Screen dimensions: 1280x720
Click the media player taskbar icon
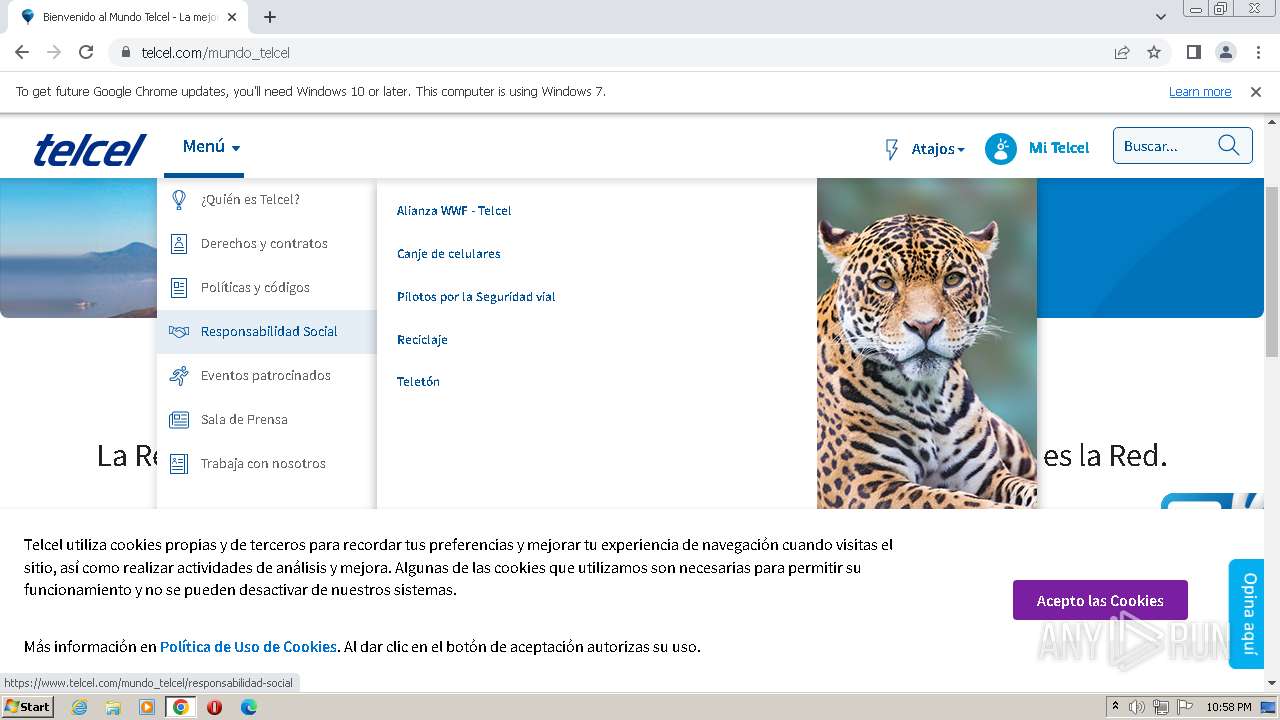coord(147,707)
